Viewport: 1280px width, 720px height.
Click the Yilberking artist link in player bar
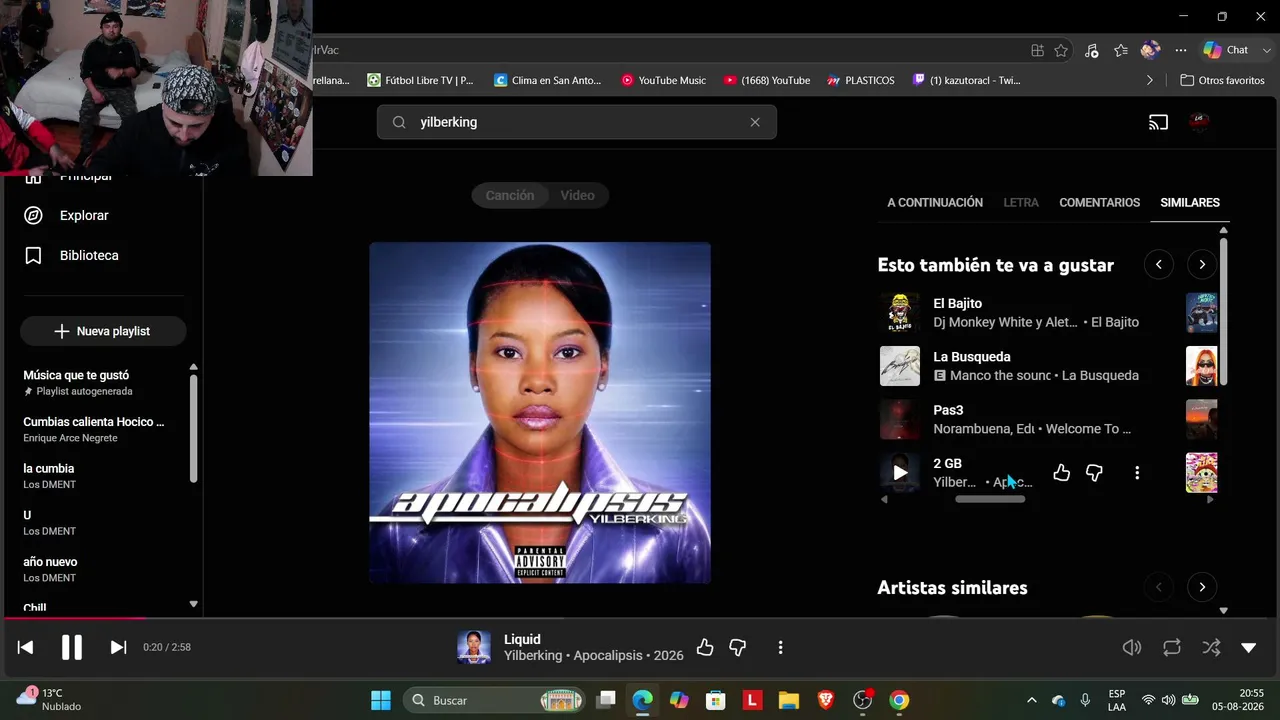click(533, 656)
